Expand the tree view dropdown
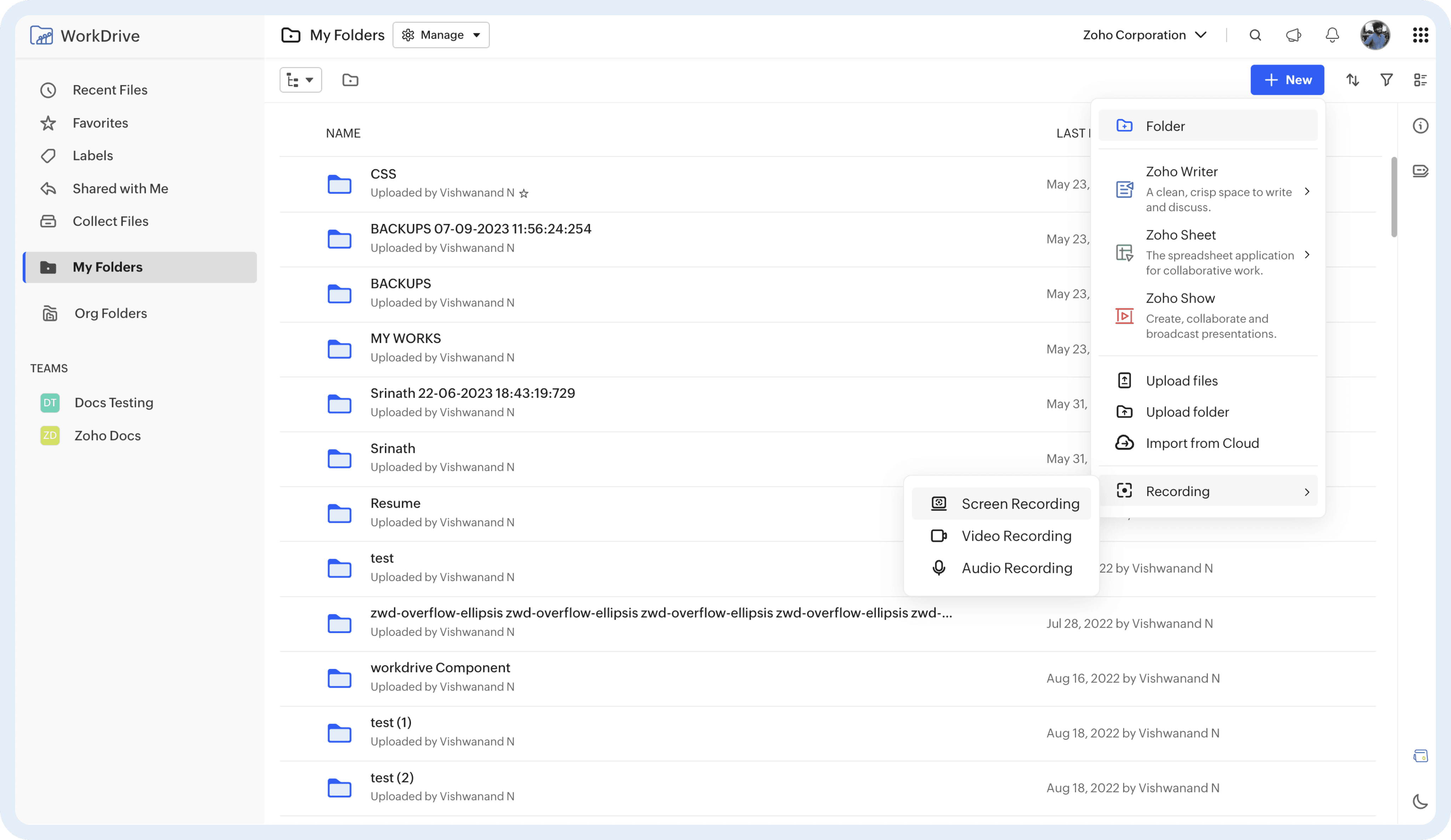 300,80
